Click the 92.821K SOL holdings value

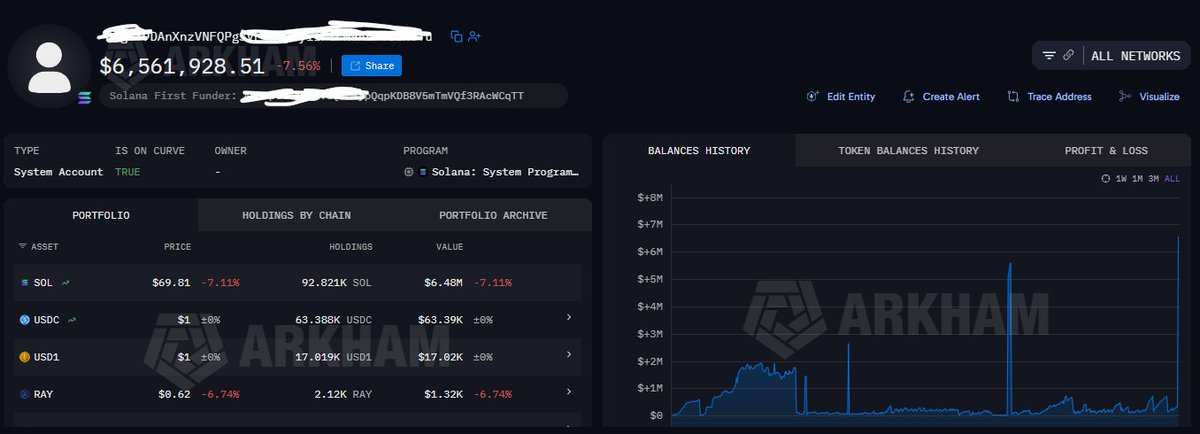[x=337, y=283]
